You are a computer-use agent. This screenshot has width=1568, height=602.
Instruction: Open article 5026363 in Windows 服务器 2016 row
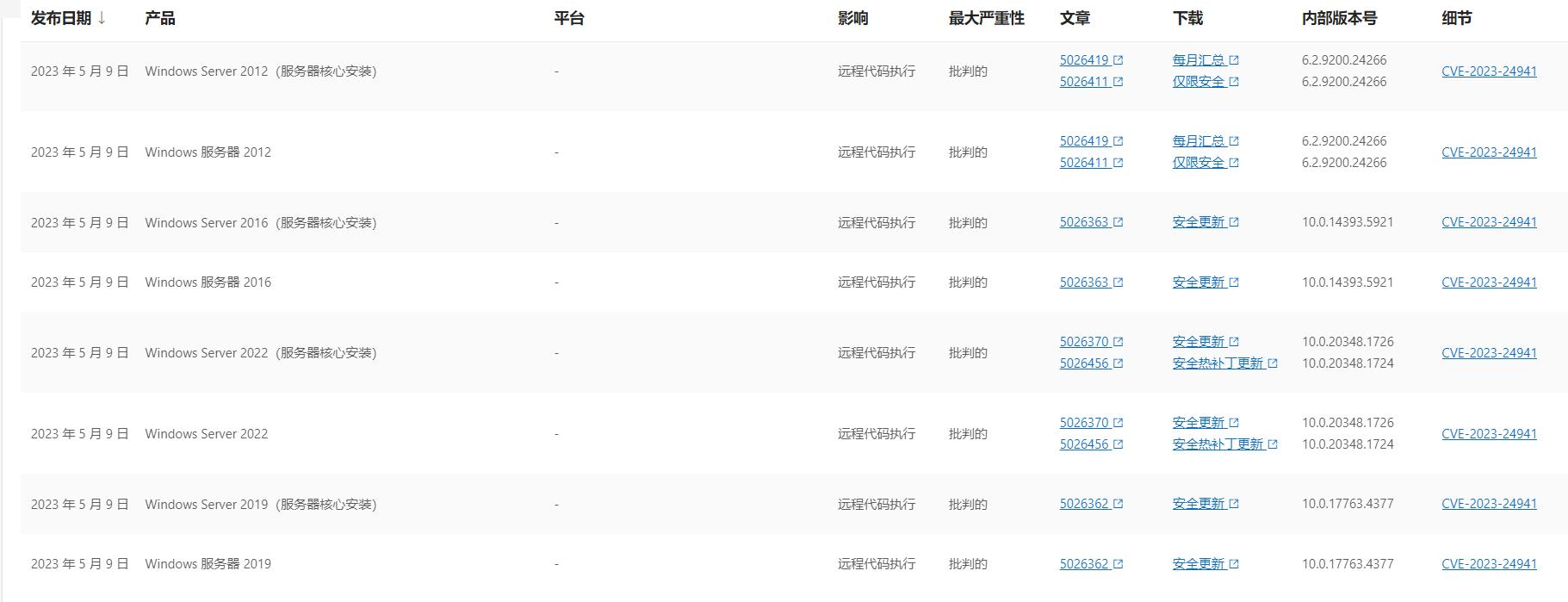1084,282
